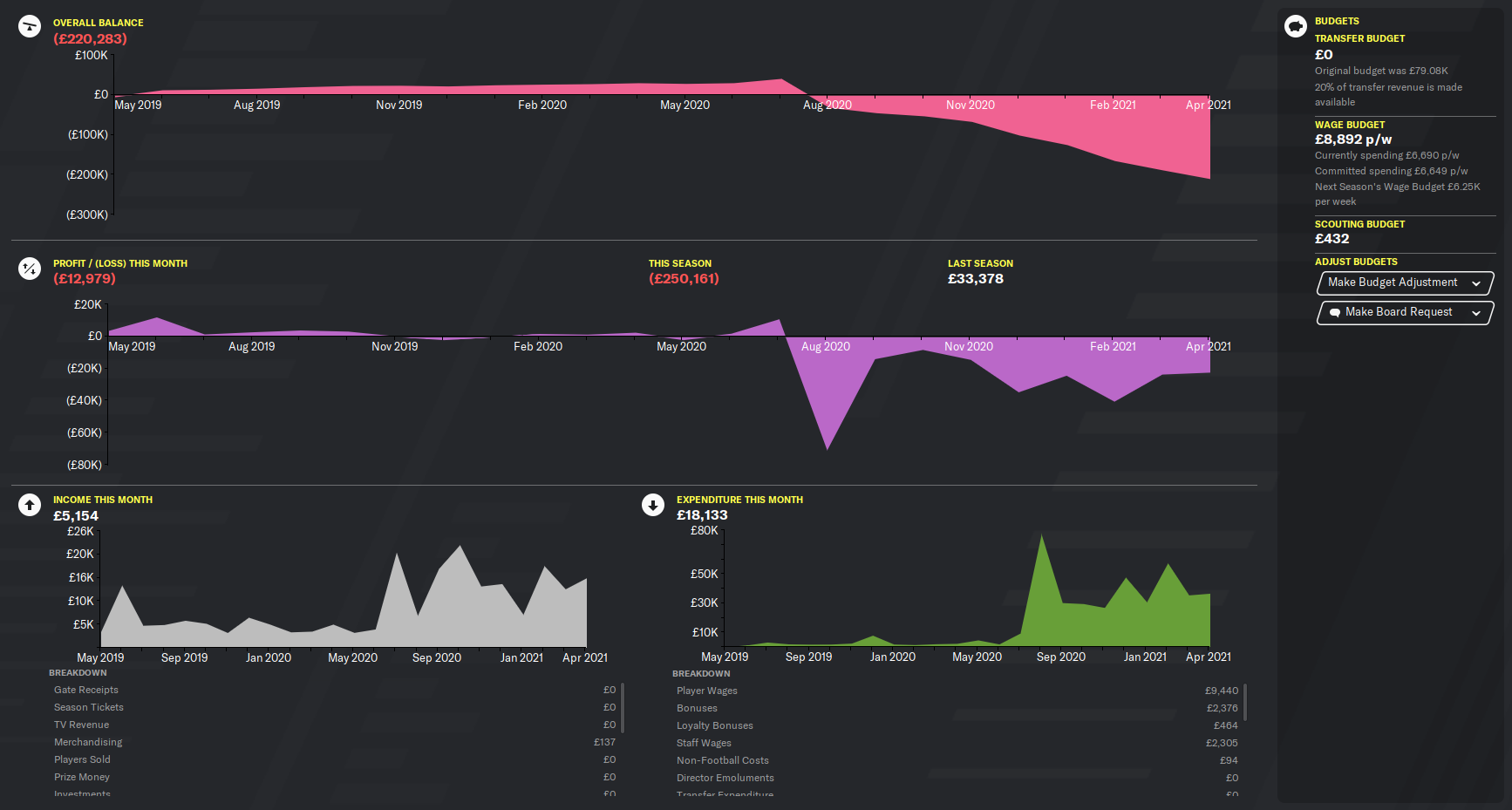Select the Prize Money income row
Screen dimensions: 1512x810
[x=335, y=777]
